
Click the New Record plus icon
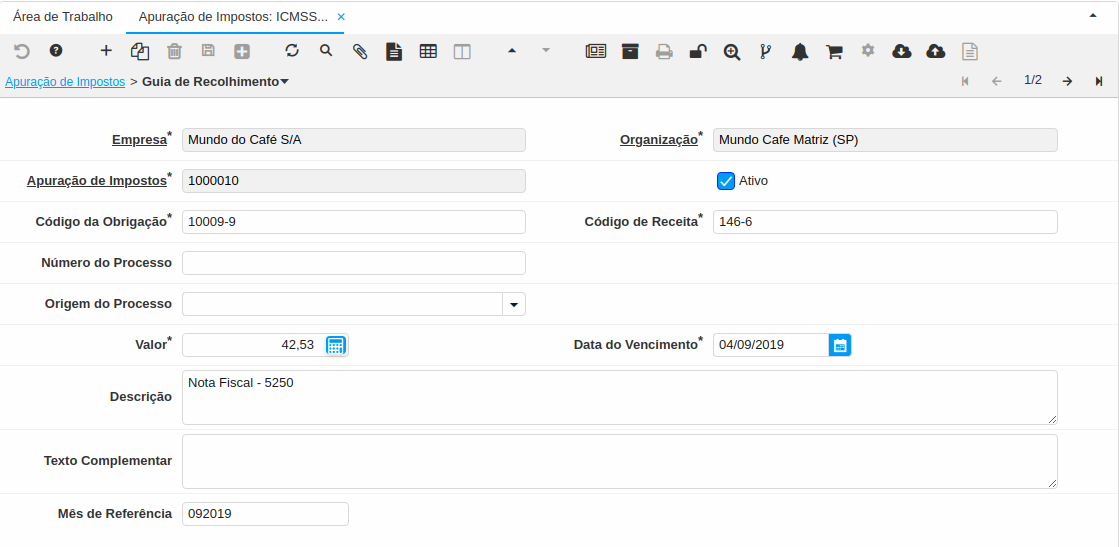(x=106, y=51)
